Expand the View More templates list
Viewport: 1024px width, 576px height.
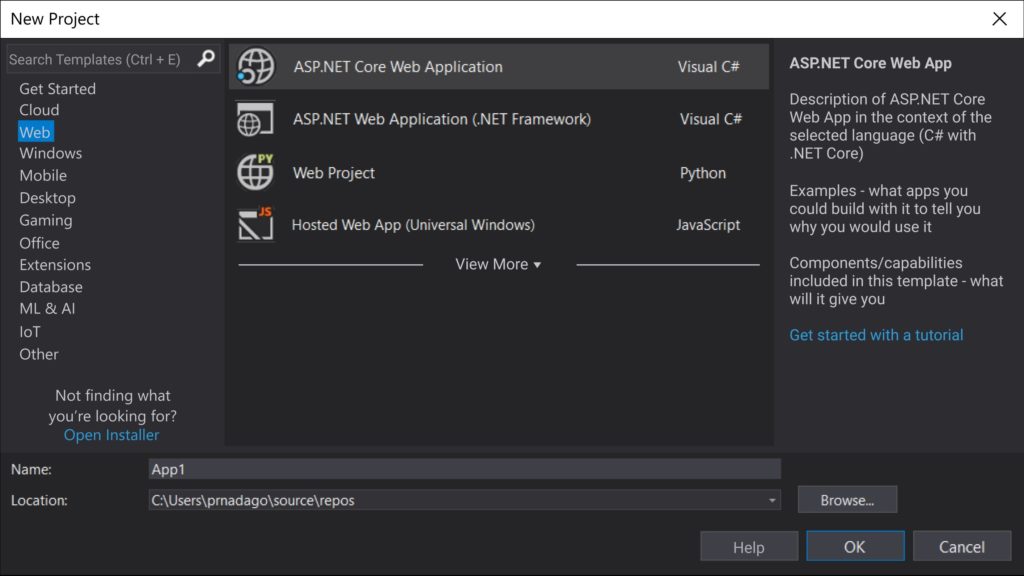[497, 264]
